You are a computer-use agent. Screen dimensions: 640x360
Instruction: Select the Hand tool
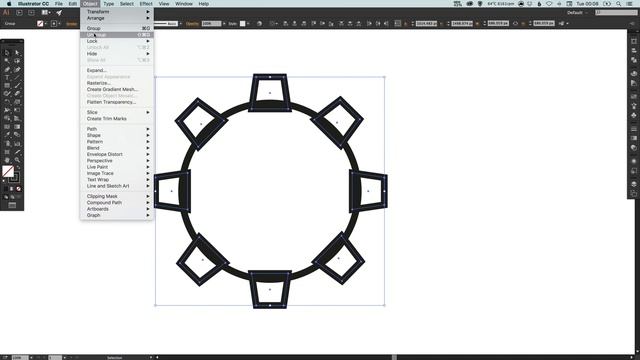[x=7, y=160]
